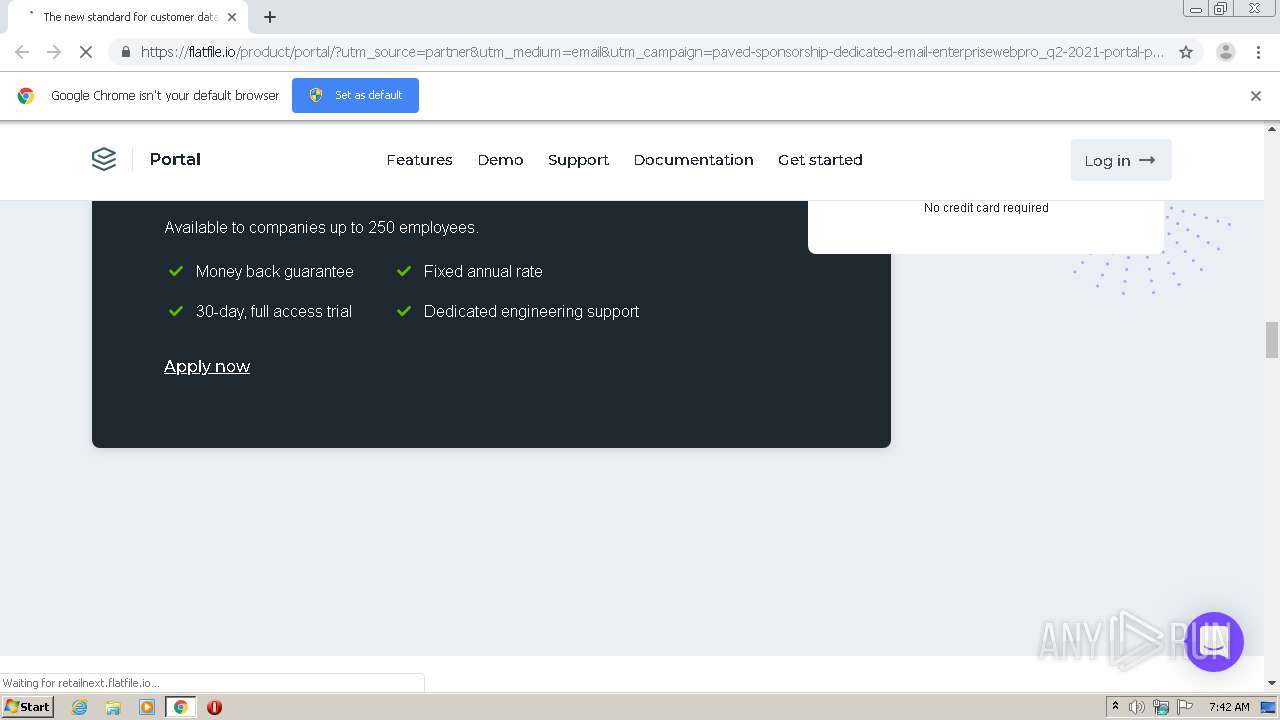Click 'Available to companies up to 250 employees' text
The image size is (1280, 720).
pyautogui.click(x=321, y=227)
